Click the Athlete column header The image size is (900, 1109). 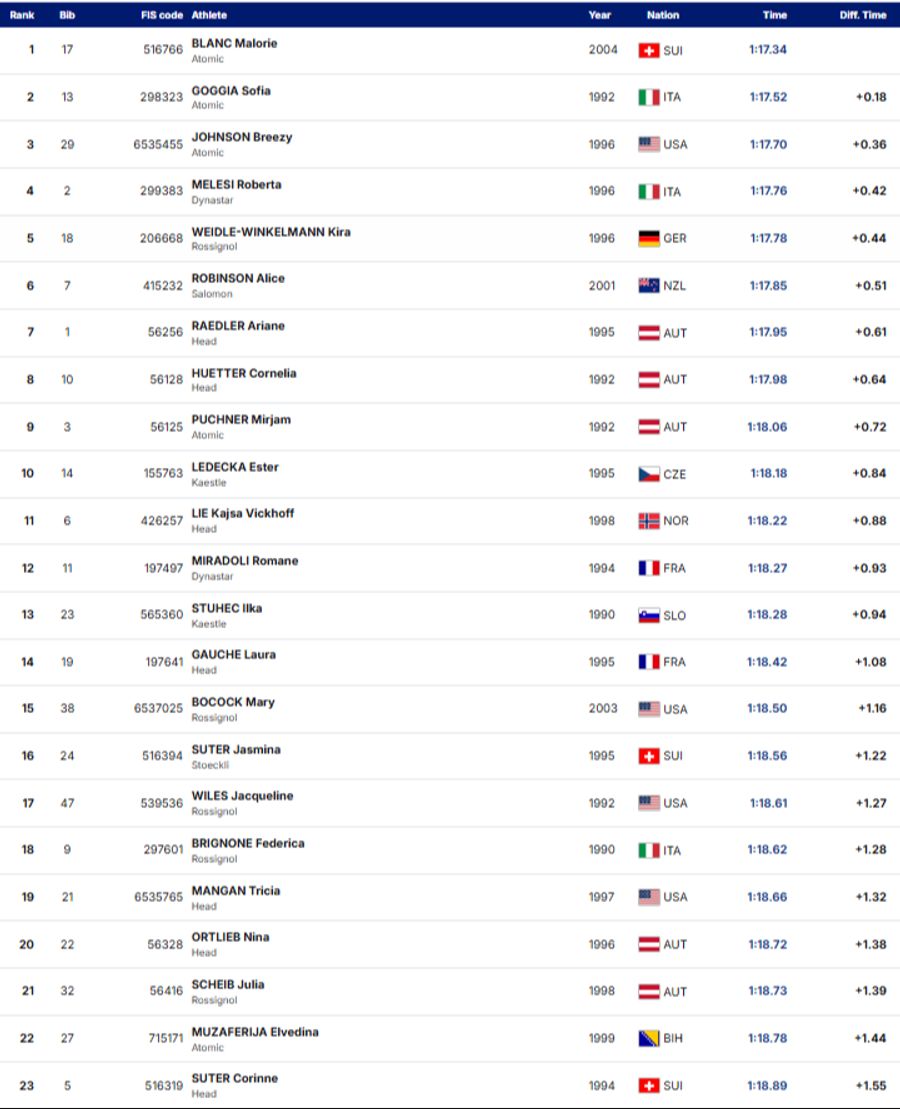(209, 15)
